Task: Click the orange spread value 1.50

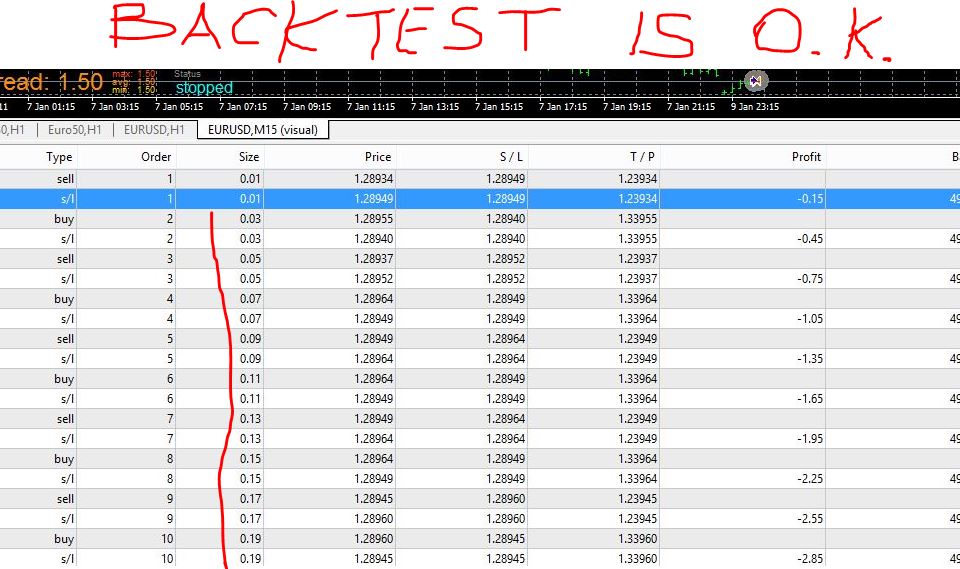Action: [81, 82]
